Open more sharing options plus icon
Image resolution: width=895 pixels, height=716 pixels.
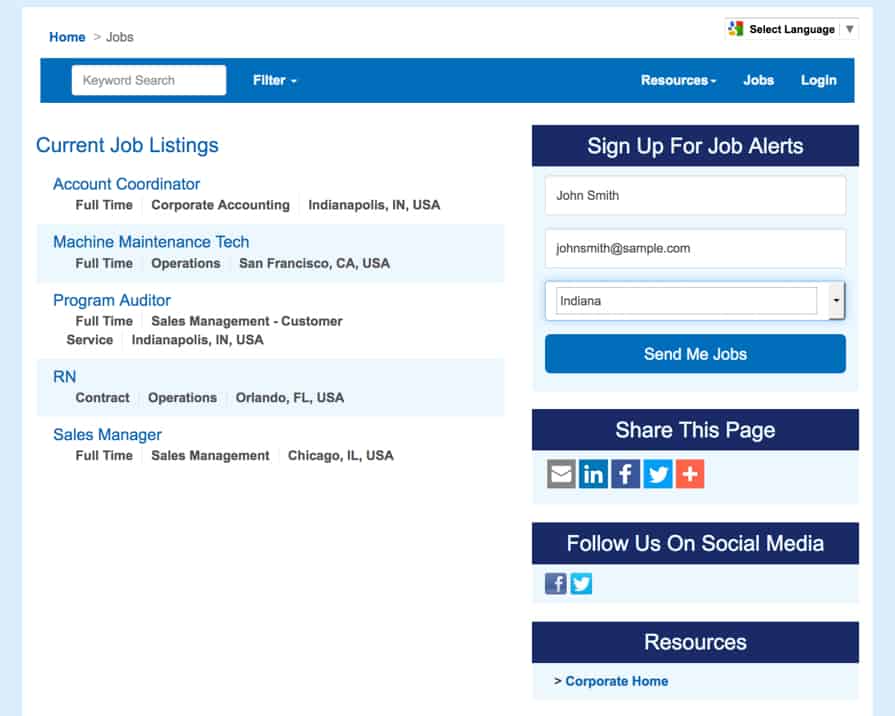690,474
